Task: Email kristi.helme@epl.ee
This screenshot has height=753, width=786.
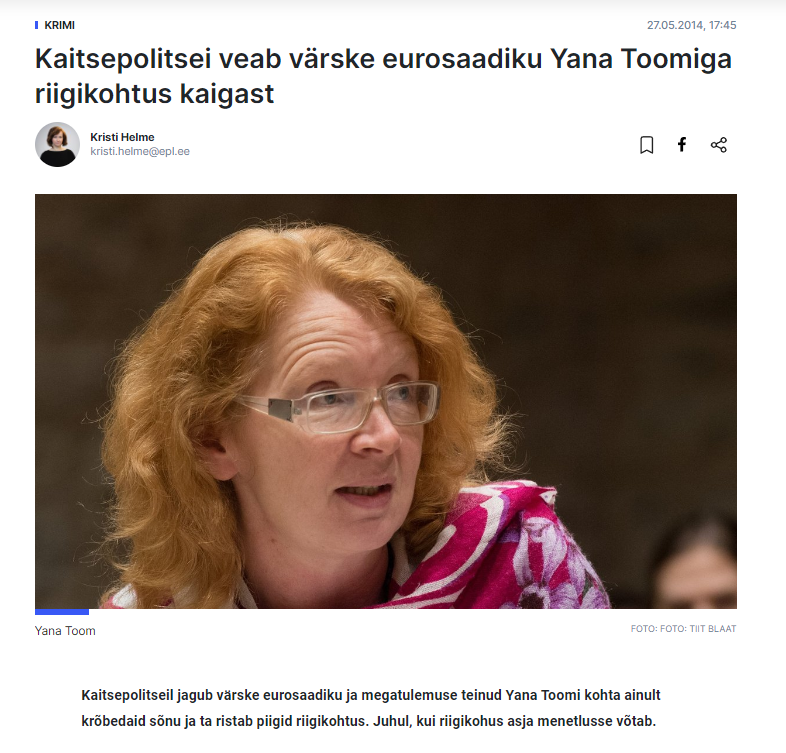Action: tap(140, 151)
